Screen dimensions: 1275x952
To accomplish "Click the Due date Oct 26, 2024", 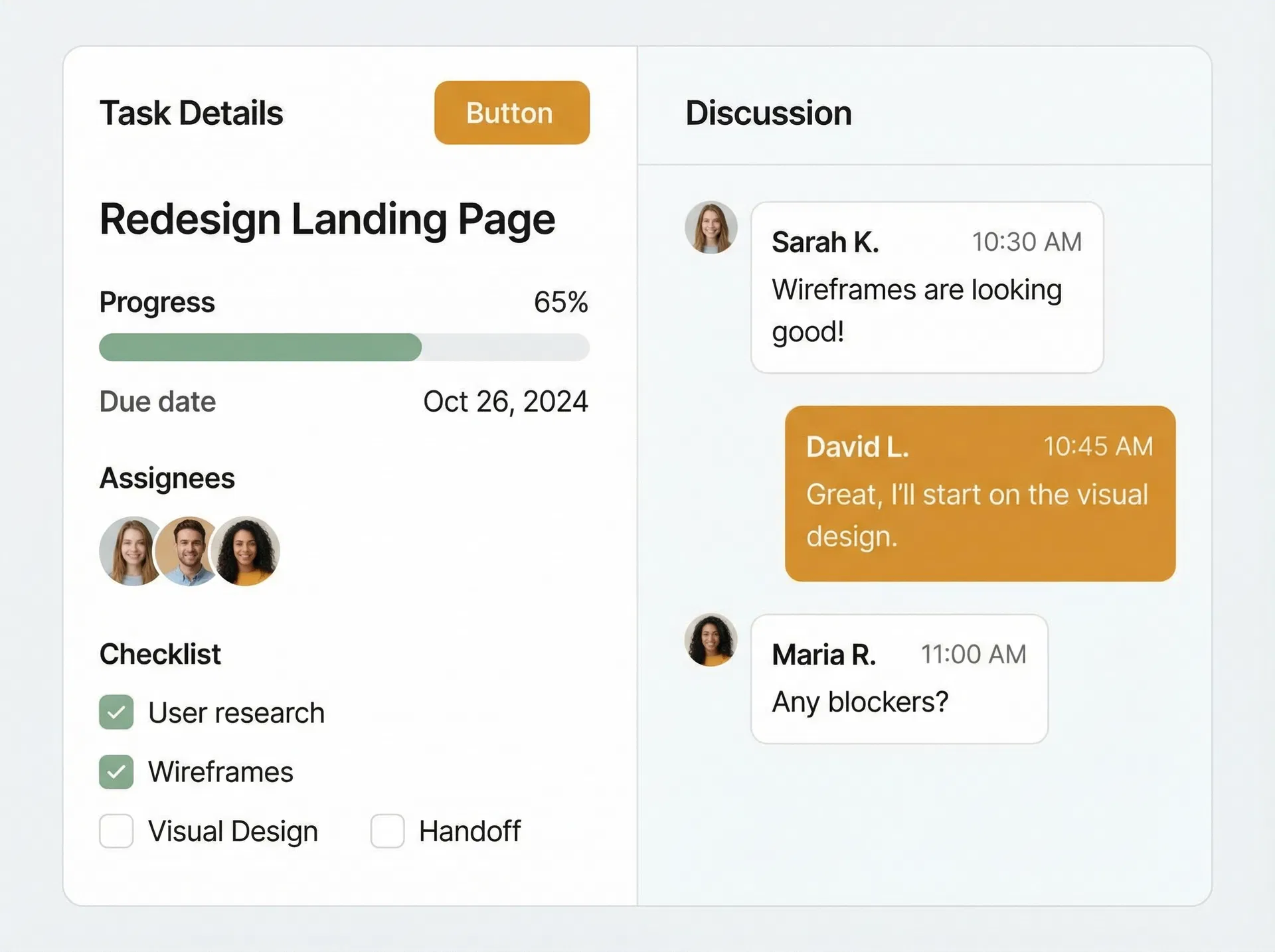I will [x=507, y=402].
